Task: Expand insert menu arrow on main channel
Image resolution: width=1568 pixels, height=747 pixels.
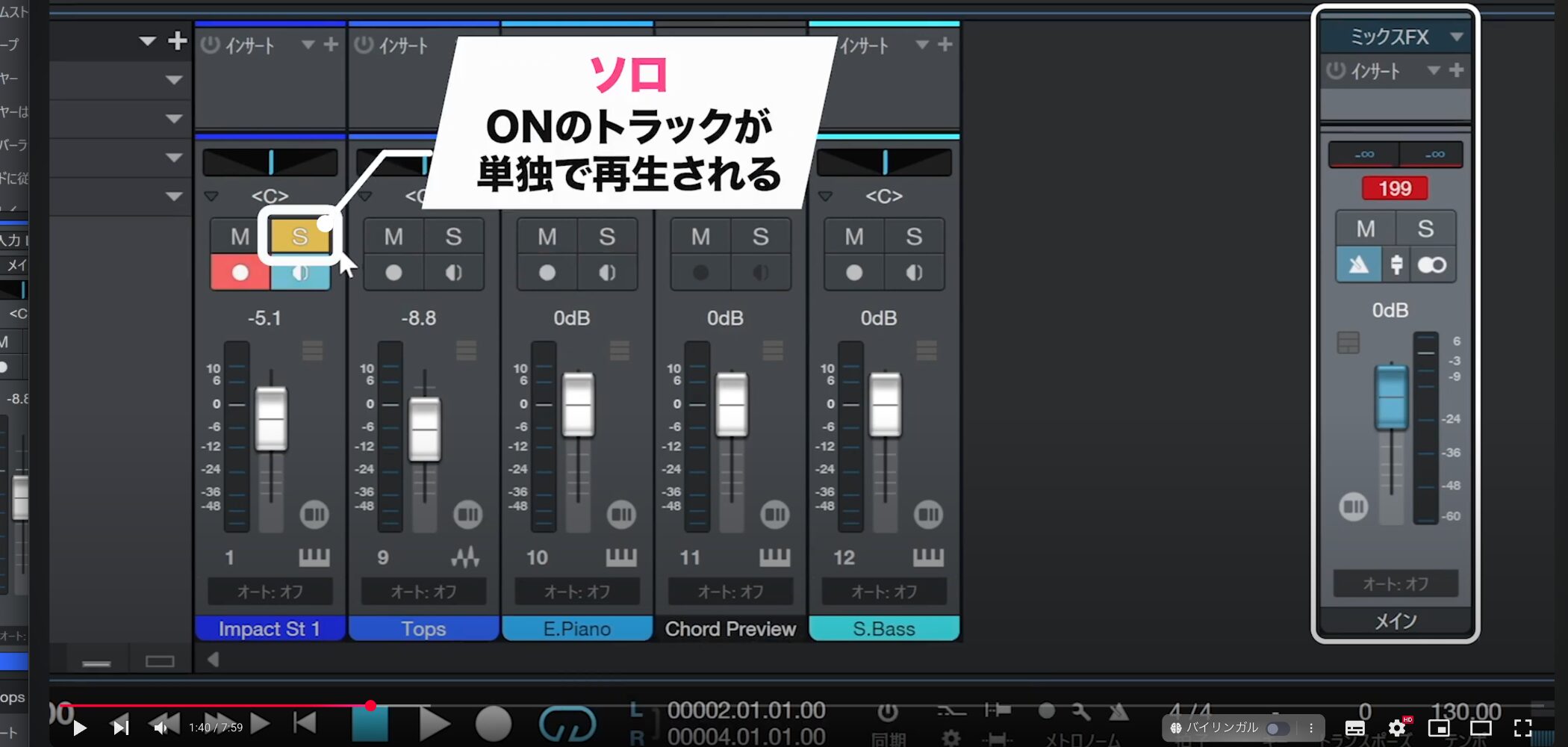Action: pos(1433,70)
